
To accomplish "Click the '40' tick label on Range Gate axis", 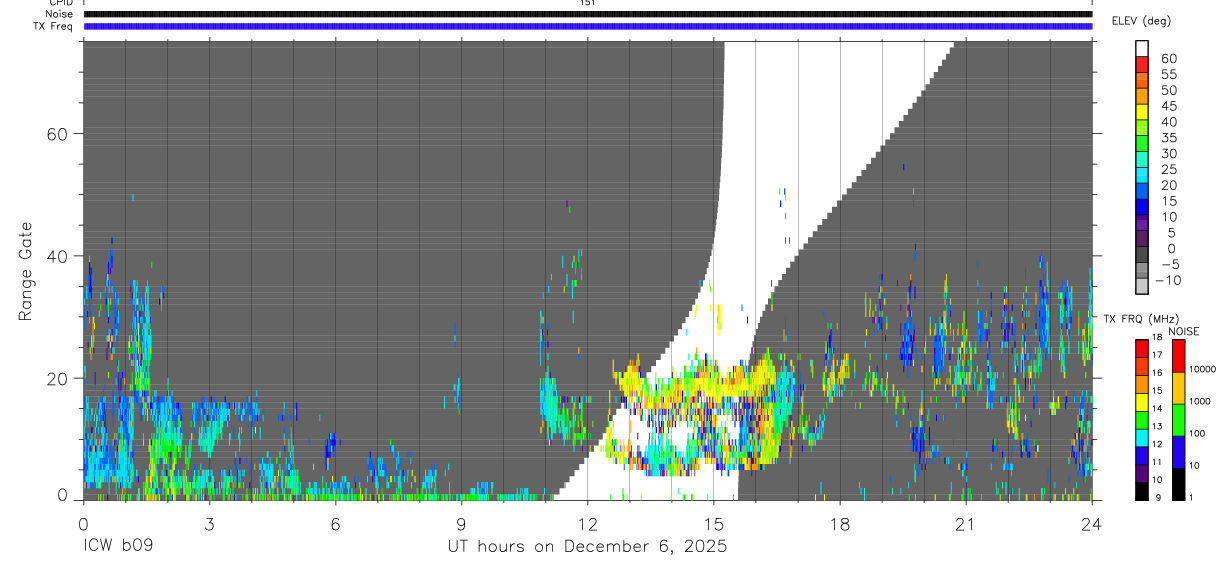I will tap(57, 256).
